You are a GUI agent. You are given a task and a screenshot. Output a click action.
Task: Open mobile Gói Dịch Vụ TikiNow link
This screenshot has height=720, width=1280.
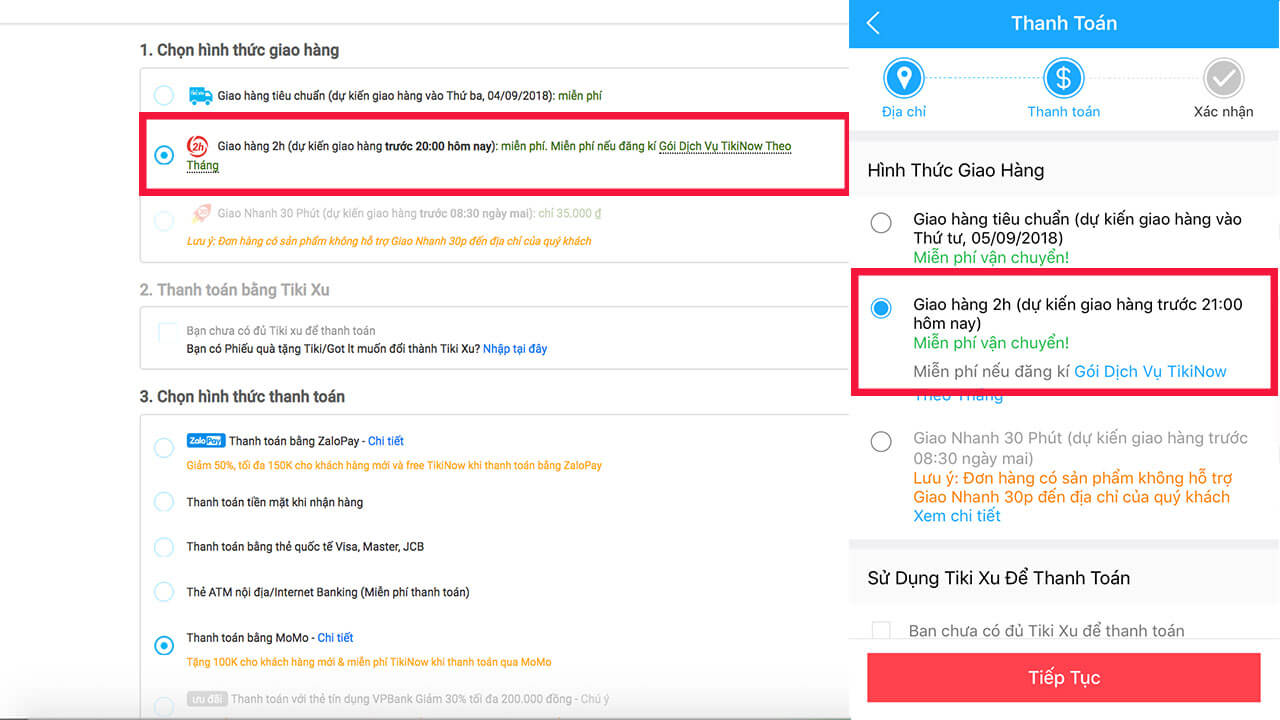point(1150,372)
